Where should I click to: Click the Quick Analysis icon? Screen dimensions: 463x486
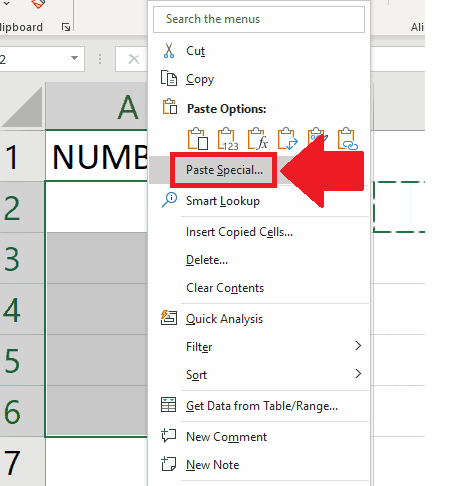pos(169,318)
